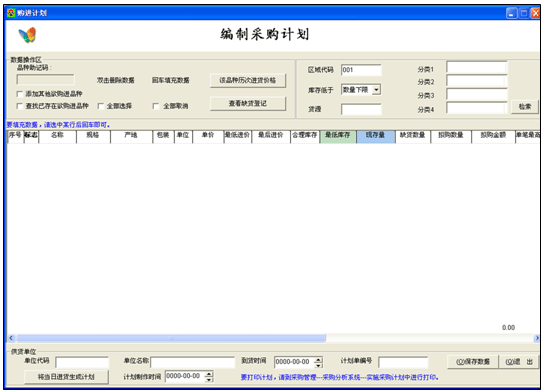Increase 计划制作时间 with up spinner arrow

pyautogui.click(x=209, y=374)
